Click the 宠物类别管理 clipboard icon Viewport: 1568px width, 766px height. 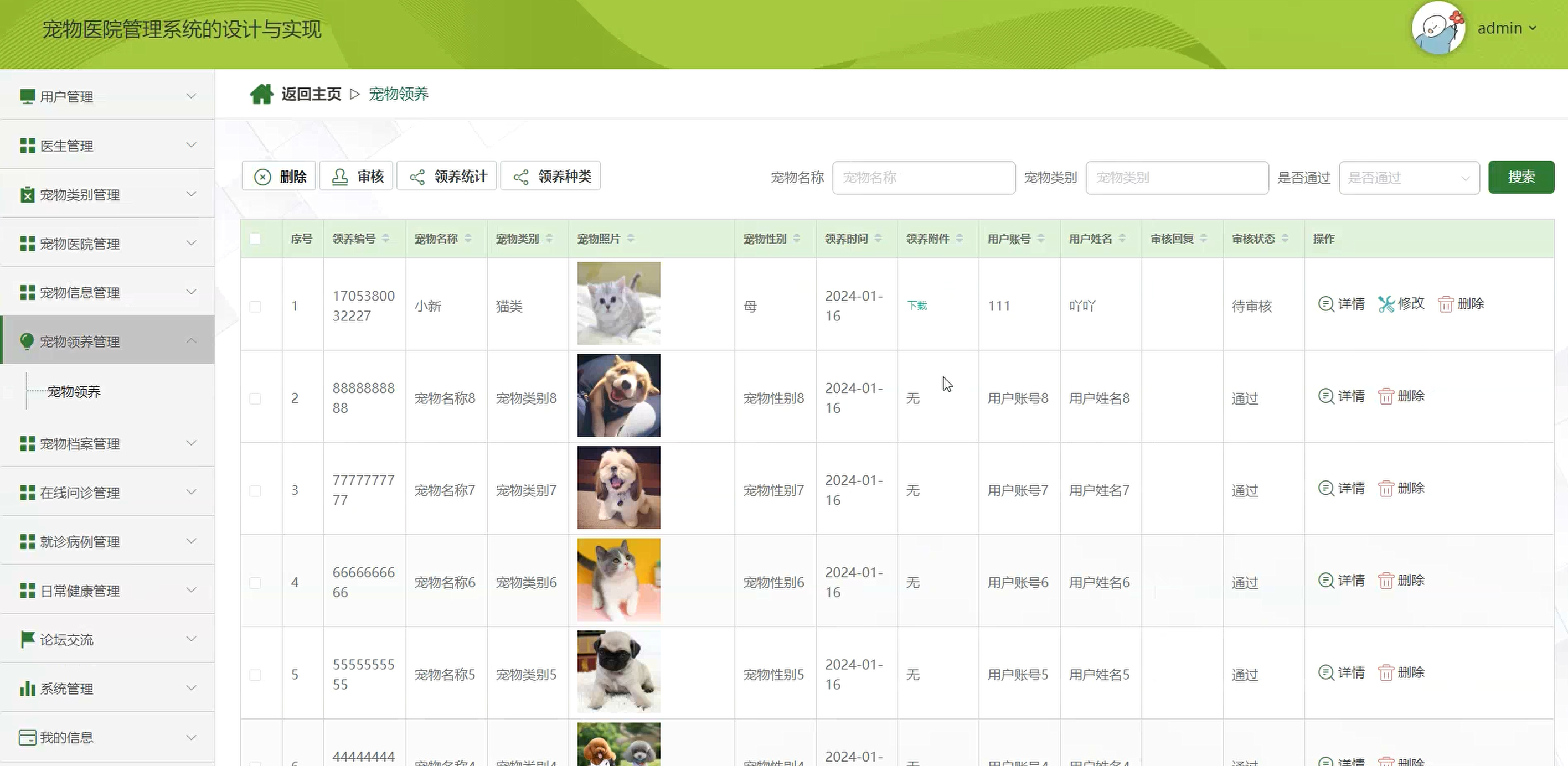coord(27,194)
